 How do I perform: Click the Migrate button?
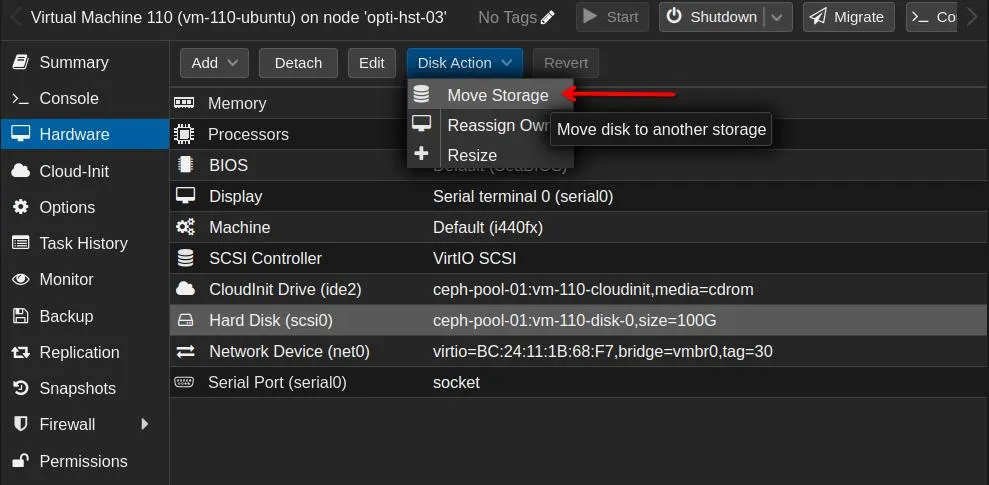849,17
